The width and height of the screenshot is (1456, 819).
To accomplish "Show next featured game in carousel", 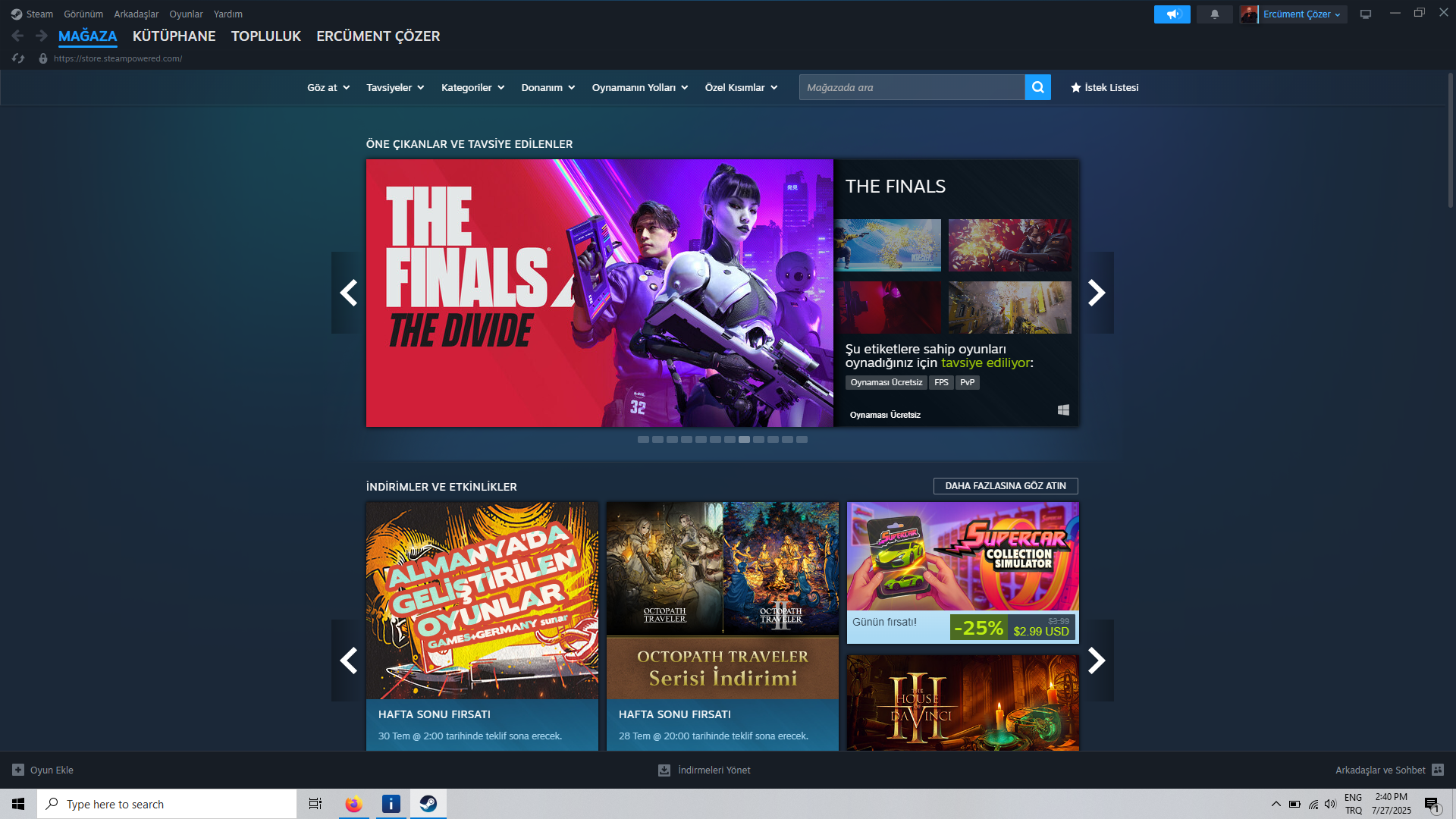I will [x=1097, y=293].
